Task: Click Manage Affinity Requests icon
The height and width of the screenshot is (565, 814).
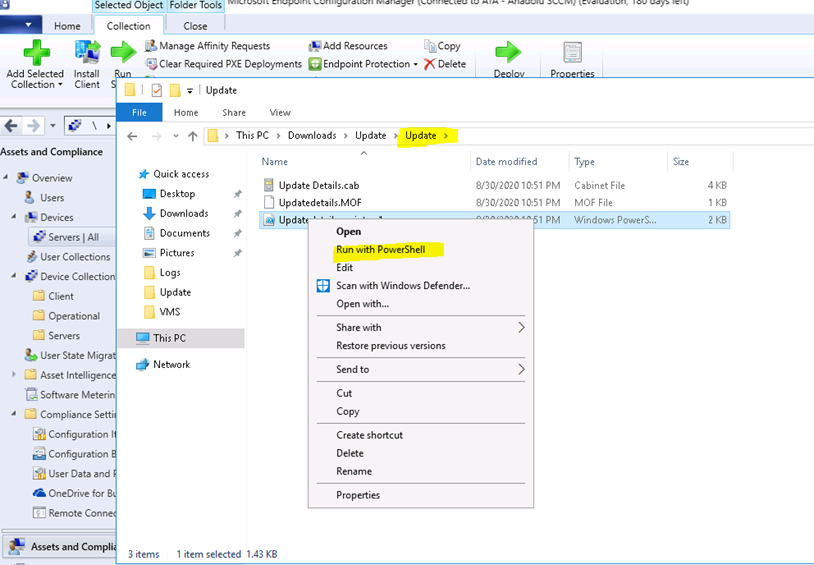Action: [151, 46]
